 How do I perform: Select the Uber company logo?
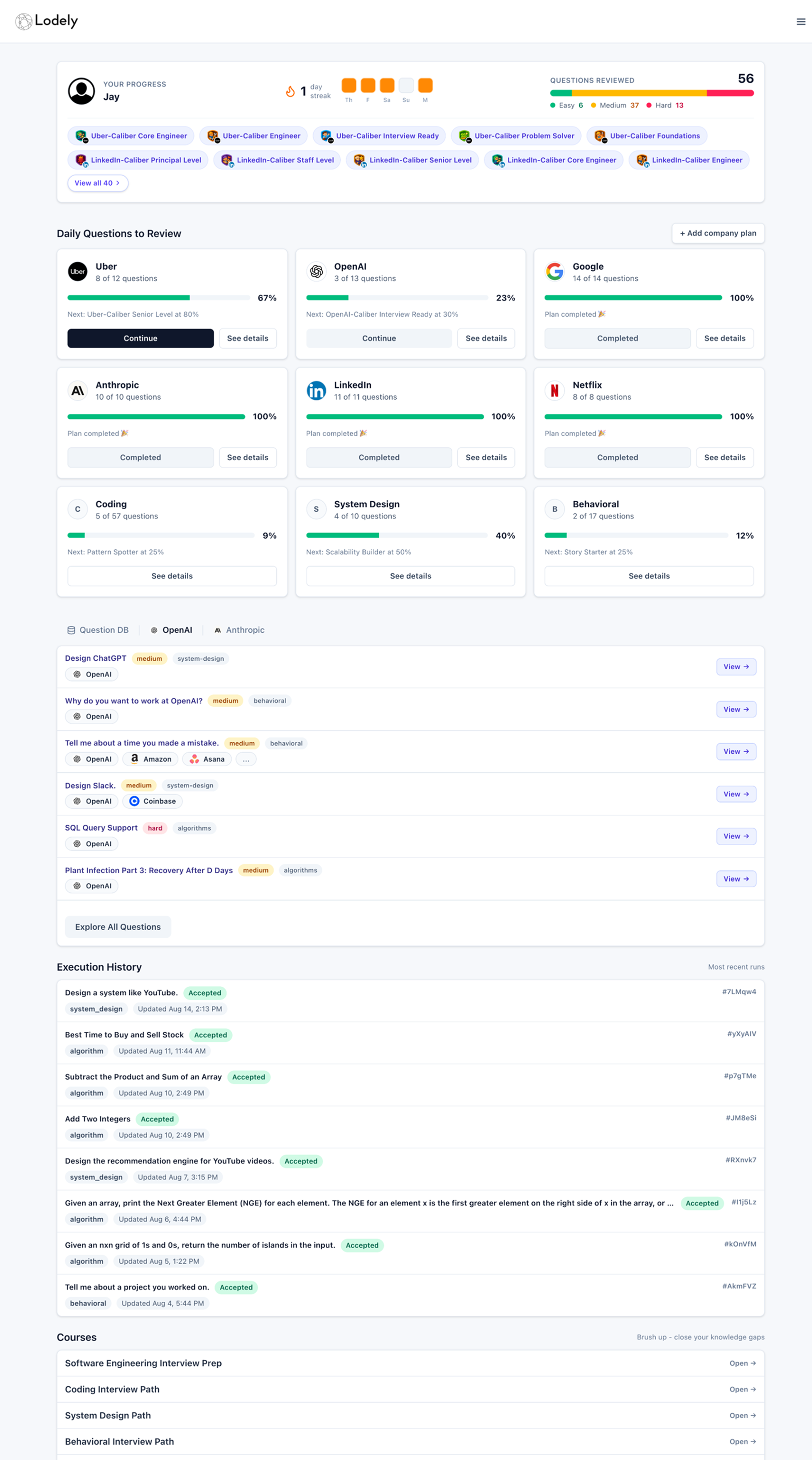coord(77,272)
